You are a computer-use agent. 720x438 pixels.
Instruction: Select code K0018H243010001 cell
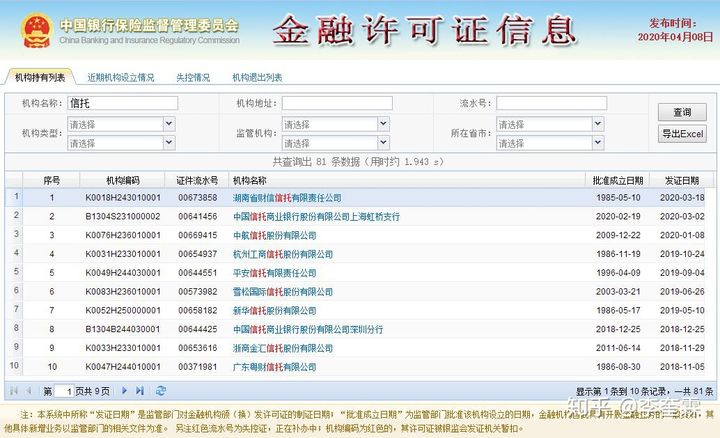tap(123, 198)
